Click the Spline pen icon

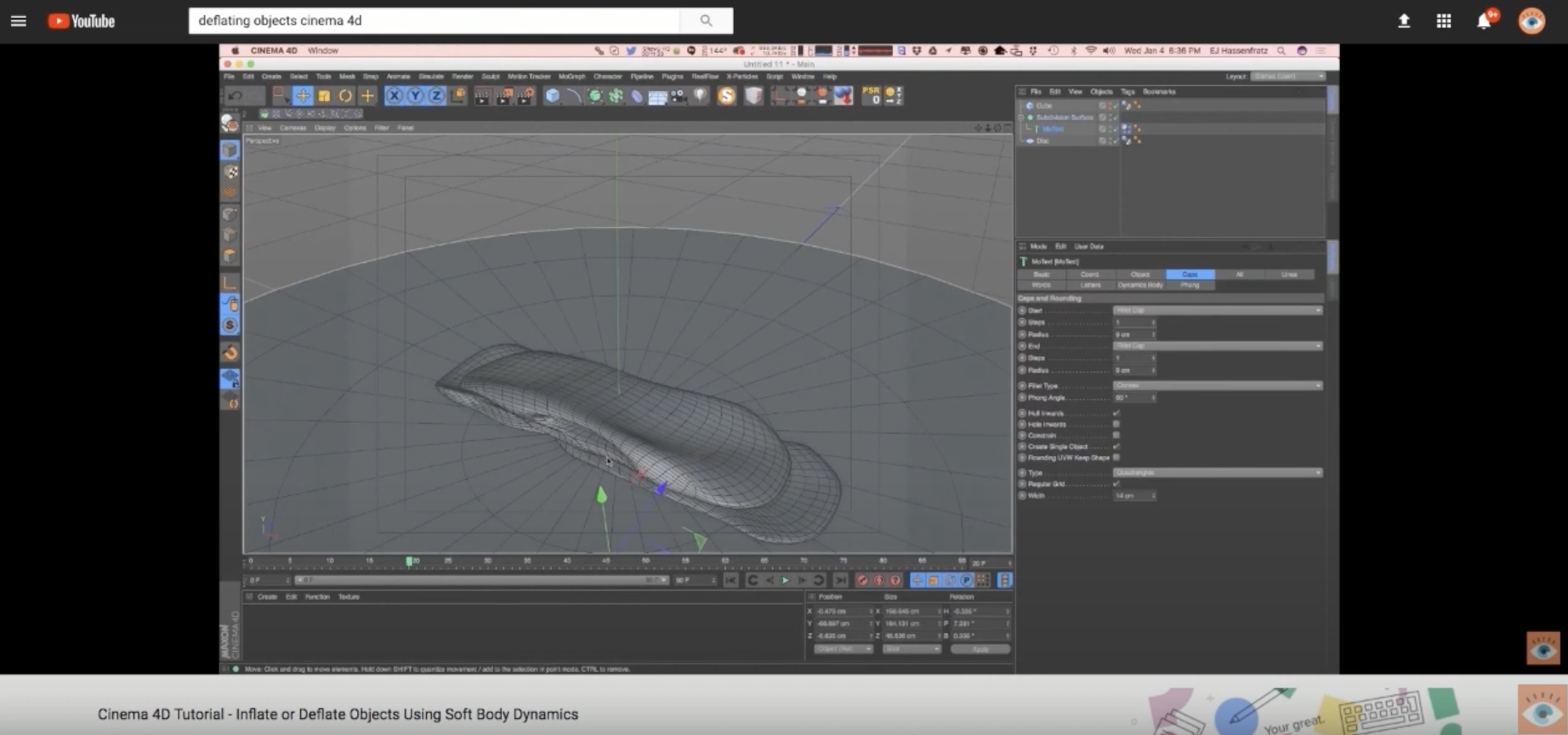(x=574, y=96)
